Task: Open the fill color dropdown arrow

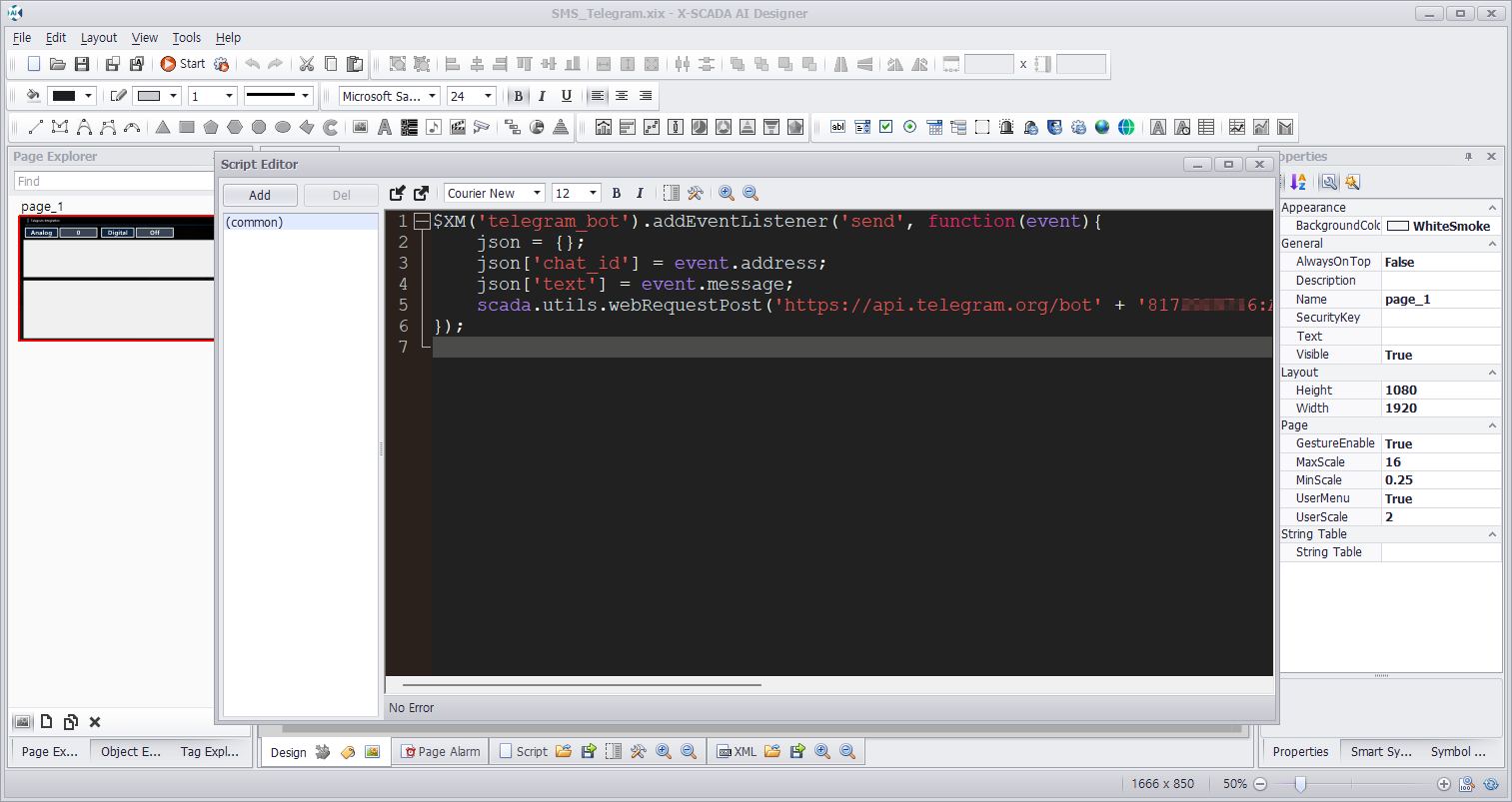Action: coord(89,96)
